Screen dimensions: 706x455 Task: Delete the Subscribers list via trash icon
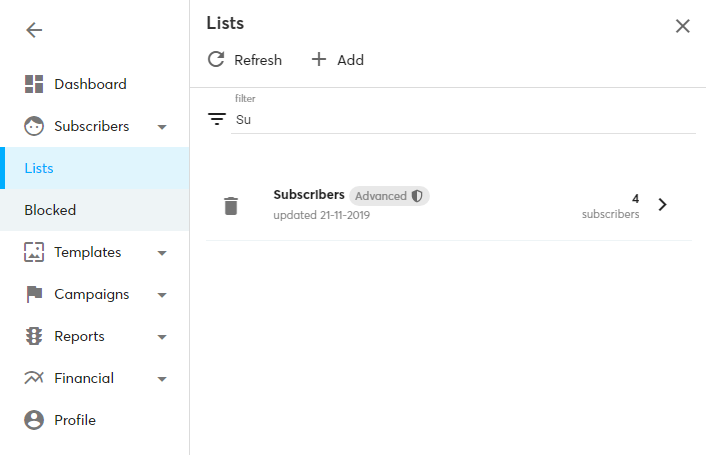tap(231, 206)
